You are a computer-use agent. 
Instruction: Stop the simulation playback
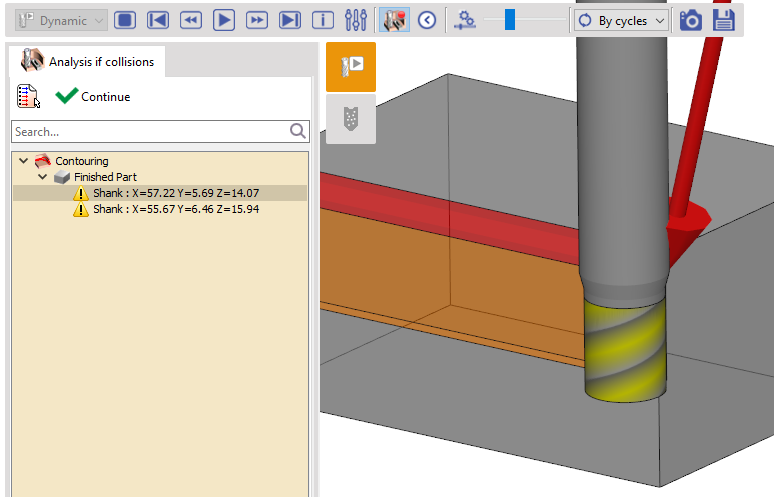[124, 20]
